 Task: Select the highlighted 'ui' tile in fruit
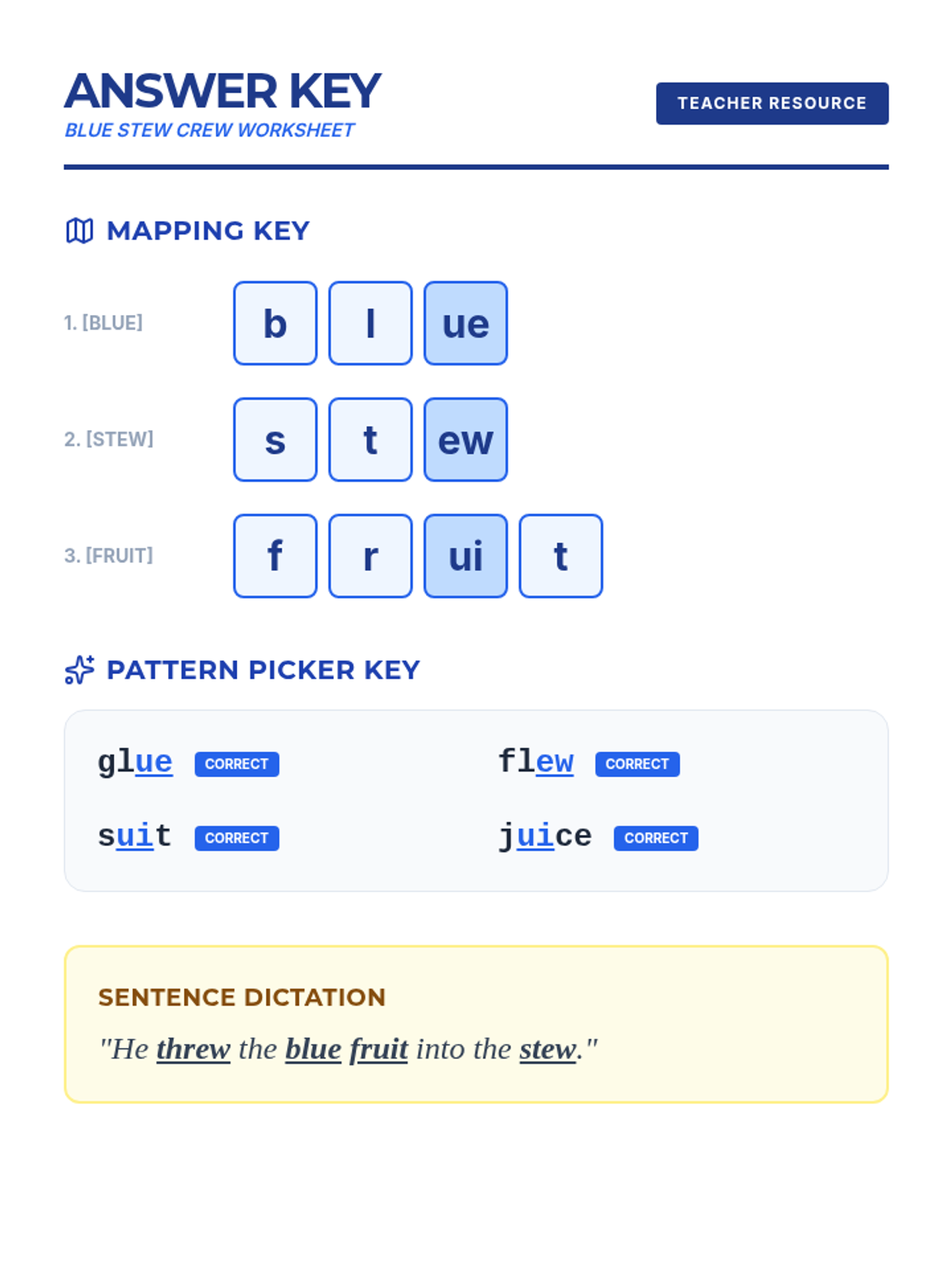point(466,556)
